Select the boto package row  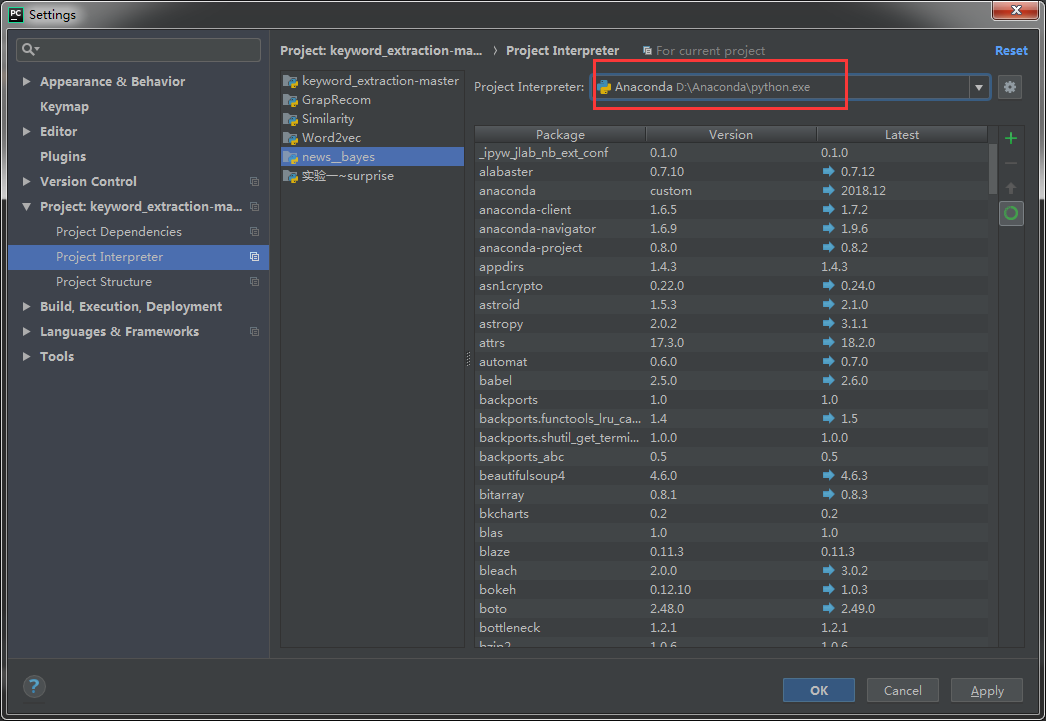pyautogui.click(x=732, y=609)
